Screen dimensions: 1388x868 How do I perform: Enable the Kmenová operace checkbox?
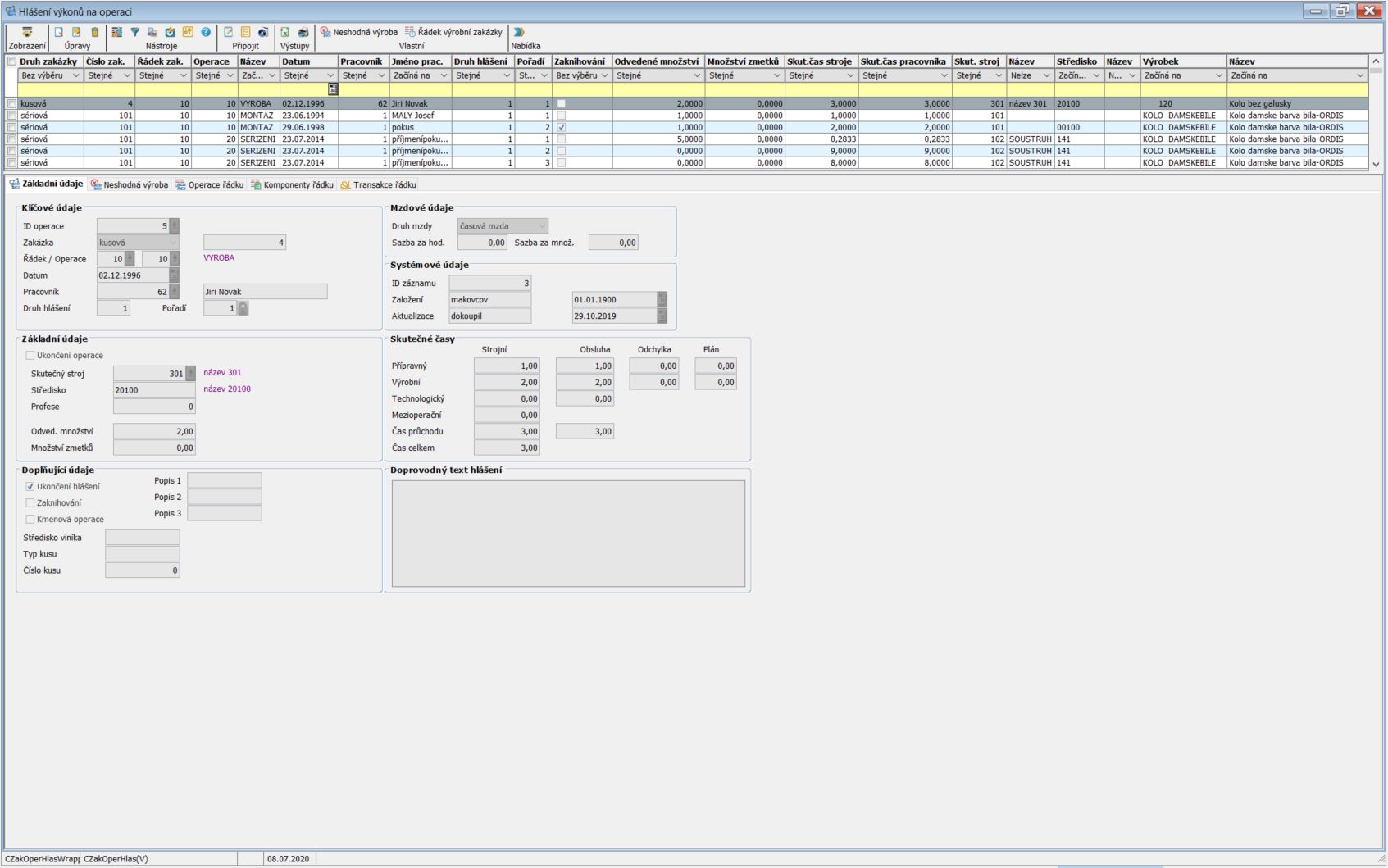pyautogui.click(x=30, y=520)
